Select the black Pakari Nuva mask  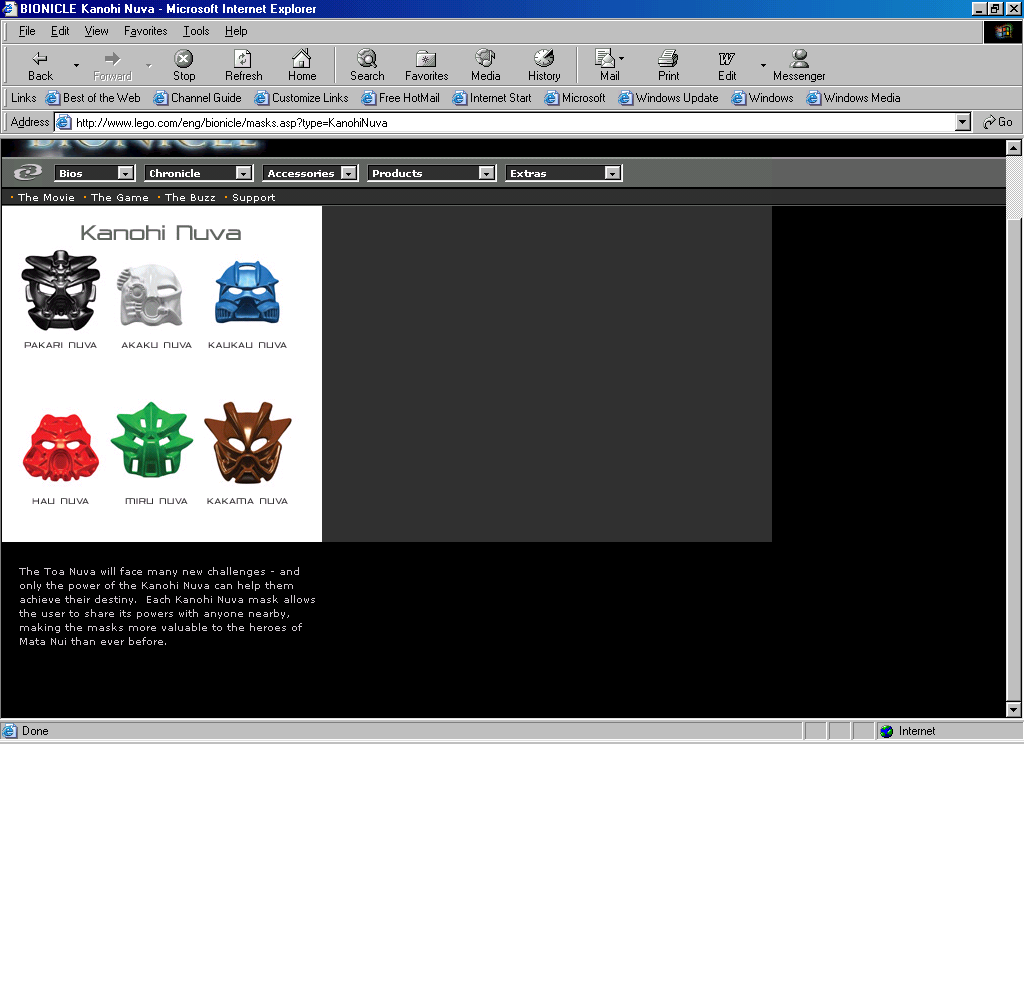click(x=61, y=290)
